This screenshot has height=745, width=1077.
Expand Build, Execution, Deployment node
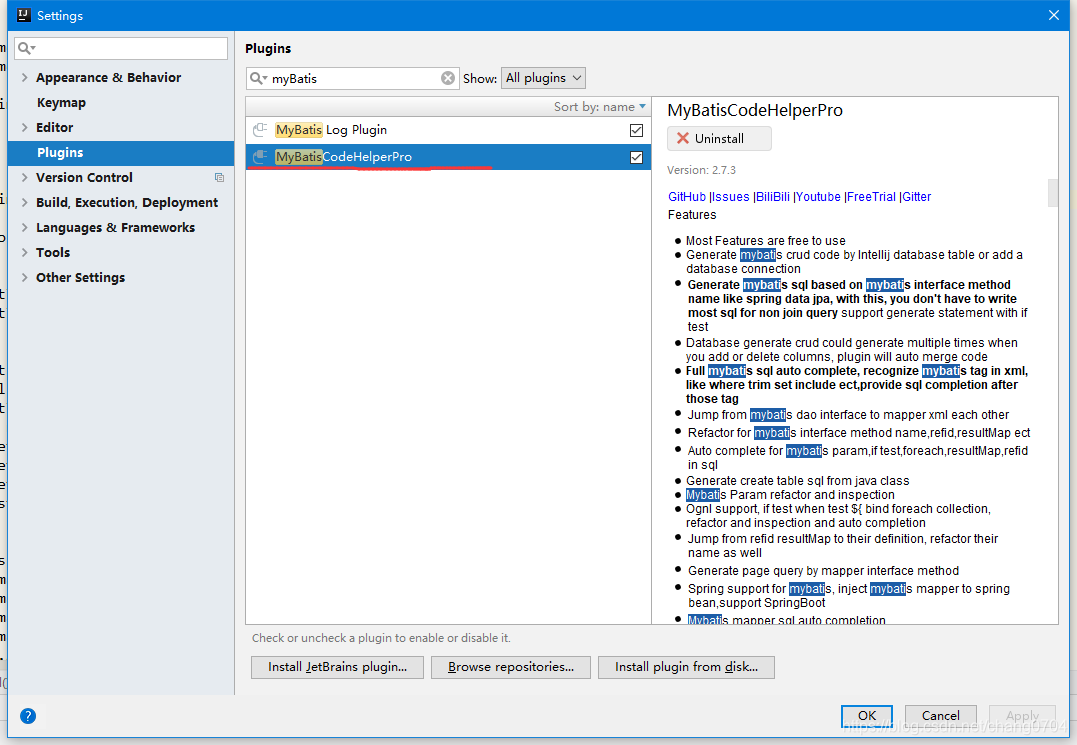(x=25, y=203)
